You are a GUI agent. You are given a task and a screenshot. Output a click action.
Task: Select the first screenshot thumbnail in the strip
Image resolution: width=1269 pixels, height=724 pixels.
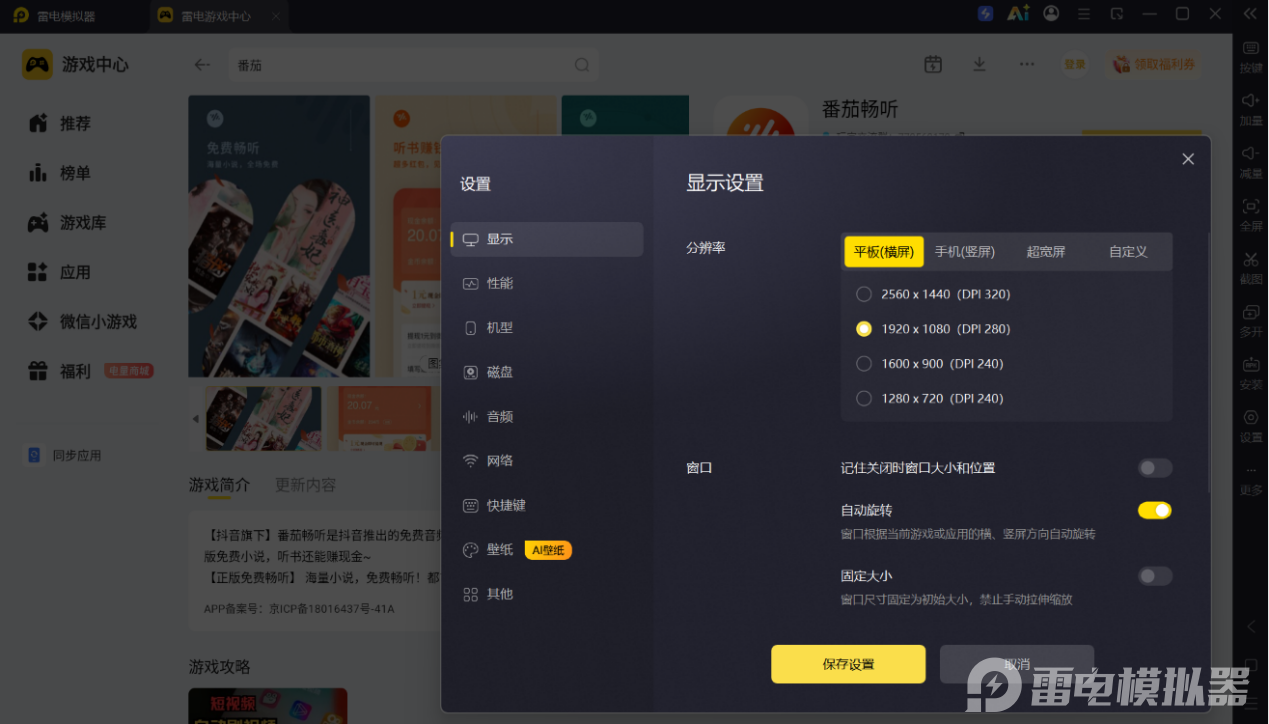pyautogui.click(x=263, y=418)
